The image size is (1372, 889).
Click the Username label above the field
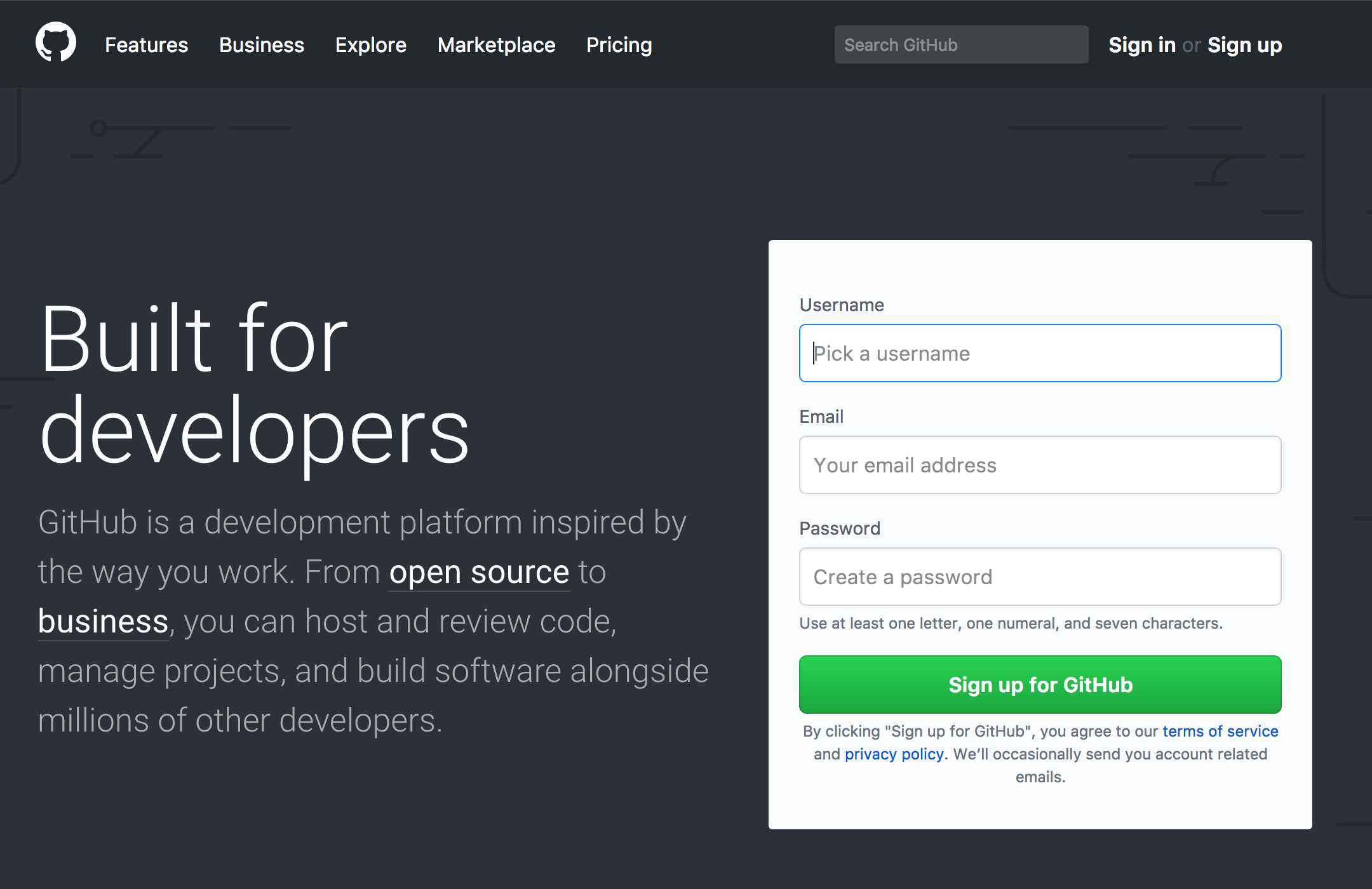click(x=841, y=305)
